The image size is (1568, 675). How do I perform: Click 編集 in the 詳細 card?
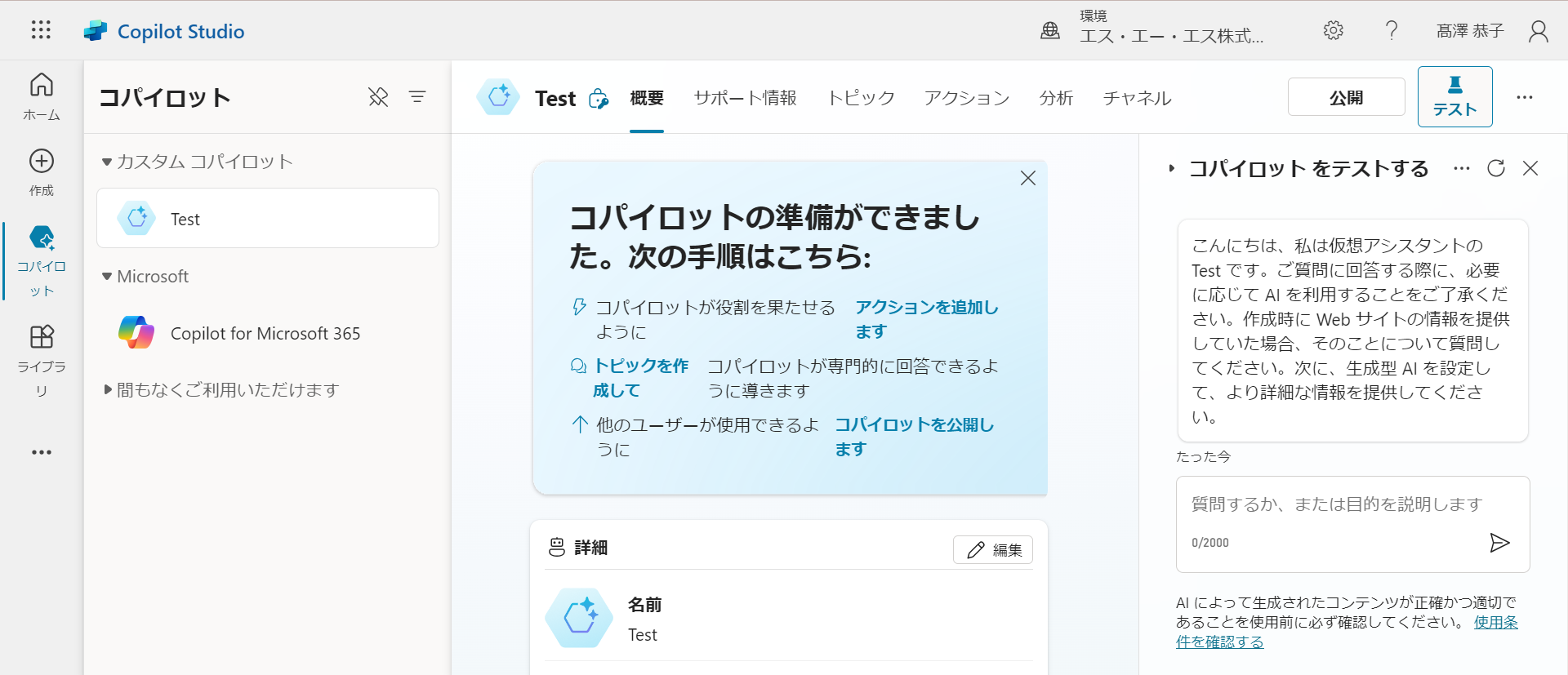993,550
